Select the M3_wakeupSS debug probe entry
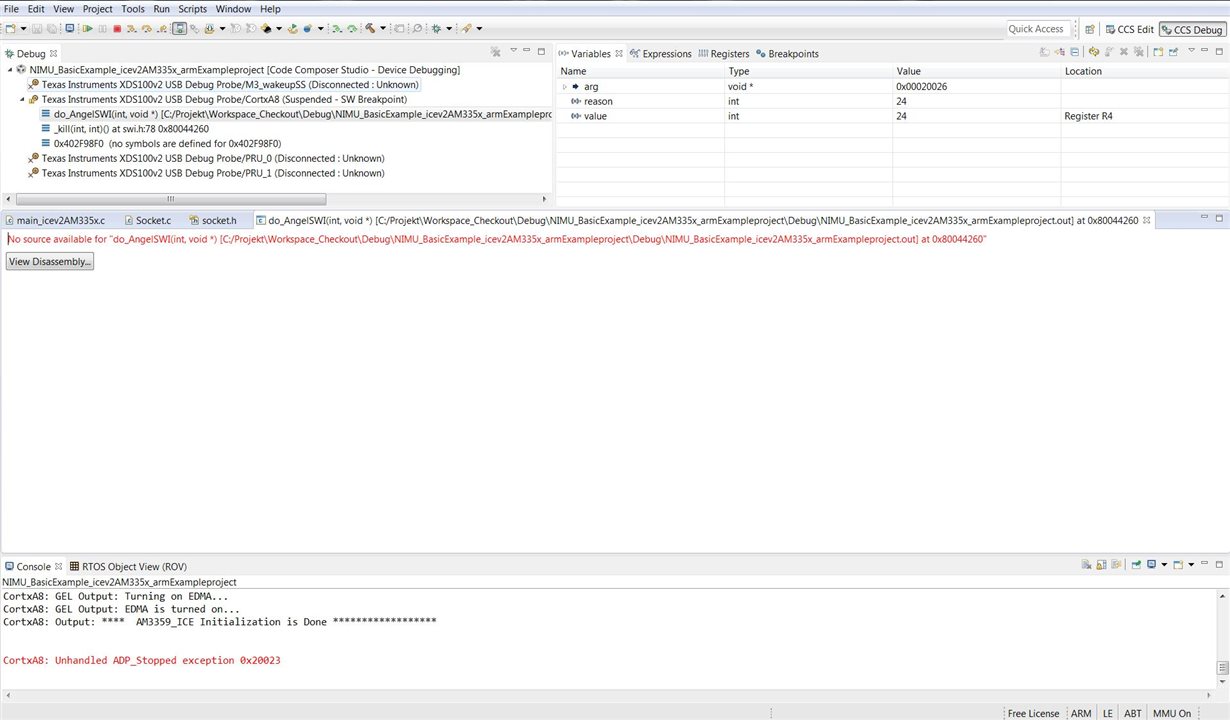 coord(223,85)
